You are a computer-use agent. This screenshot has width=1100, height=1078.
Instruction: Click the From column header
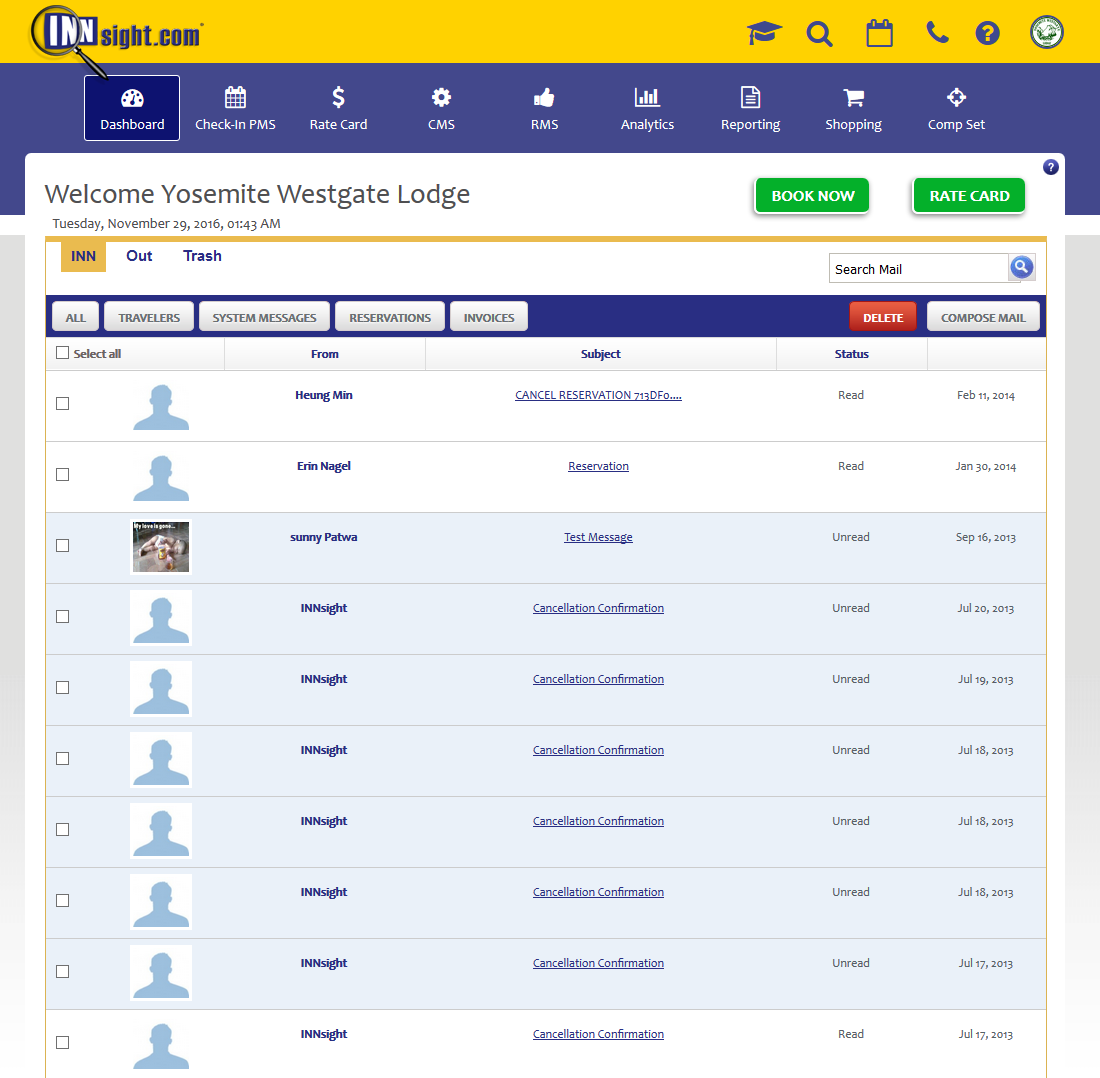tap(325, 354)
